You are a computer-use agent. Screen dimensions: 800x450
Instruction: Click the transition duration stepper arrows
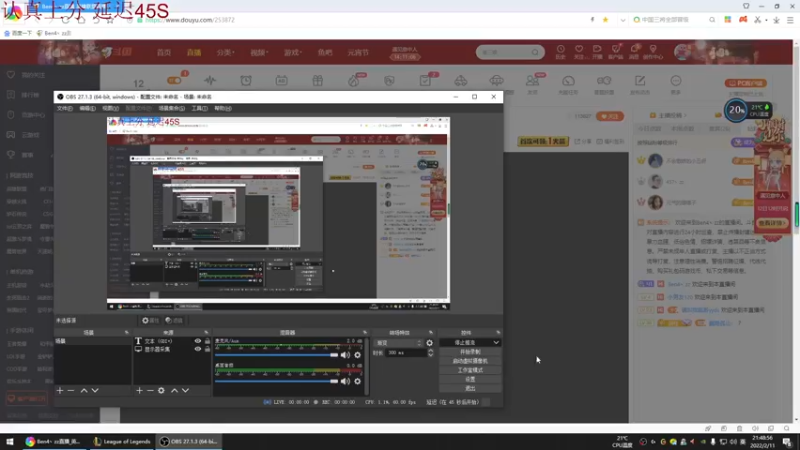point(431,353)
